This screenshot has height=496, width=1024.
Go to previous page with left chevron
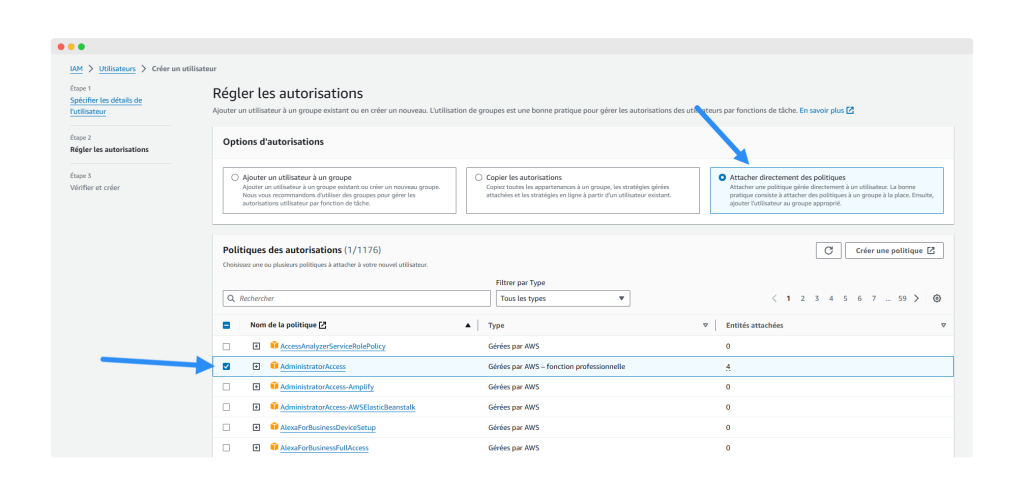point(775,298)
